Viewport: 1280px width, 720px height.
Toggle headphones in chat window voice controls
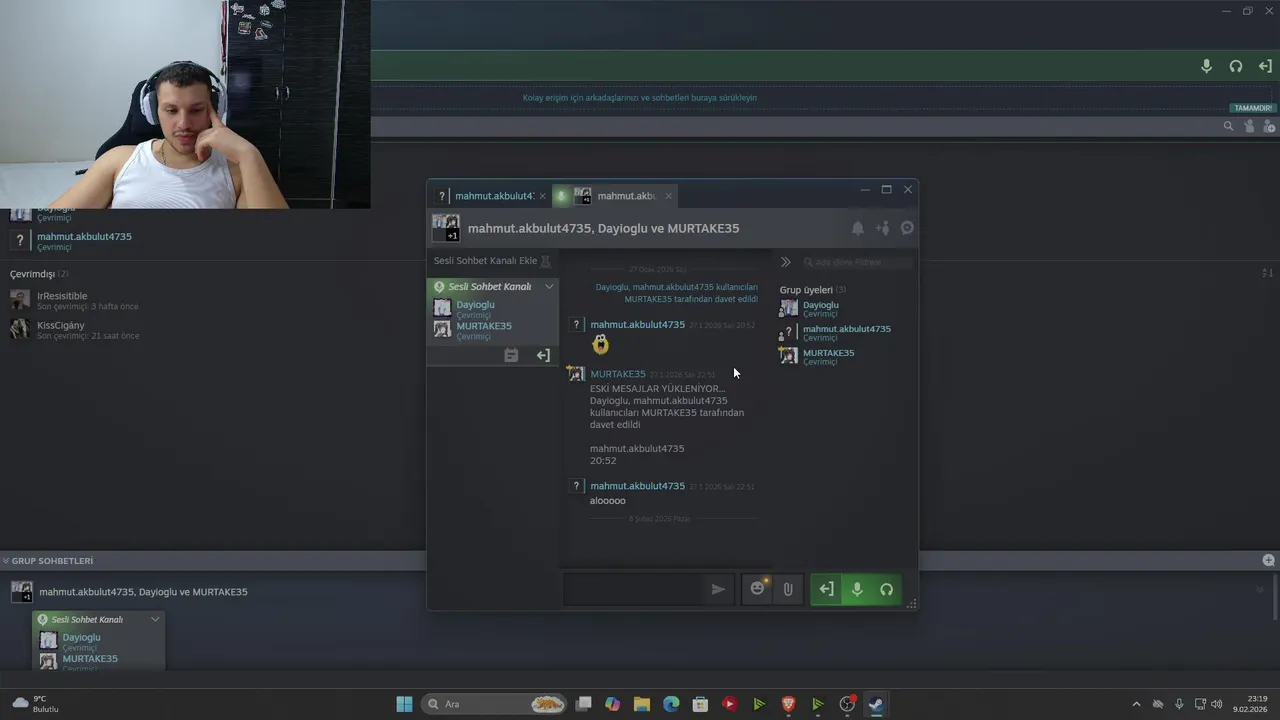[x=886, y=589]
